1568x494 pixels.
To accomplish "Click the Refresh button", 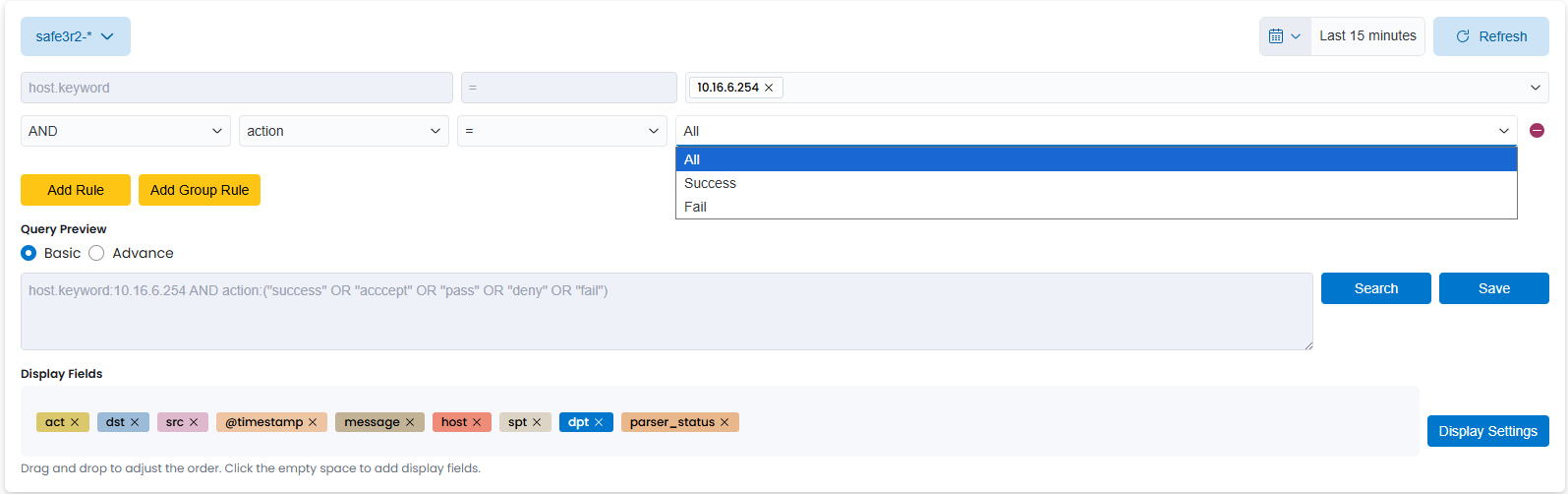I will 1491,36.
